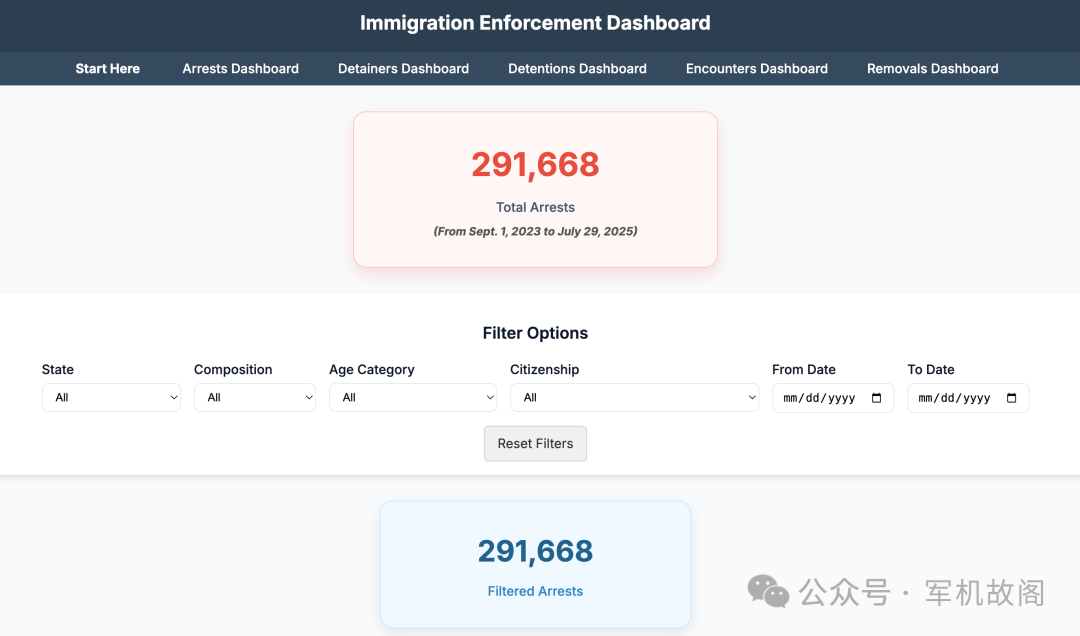Click into the To Date text field

(955, 398)
